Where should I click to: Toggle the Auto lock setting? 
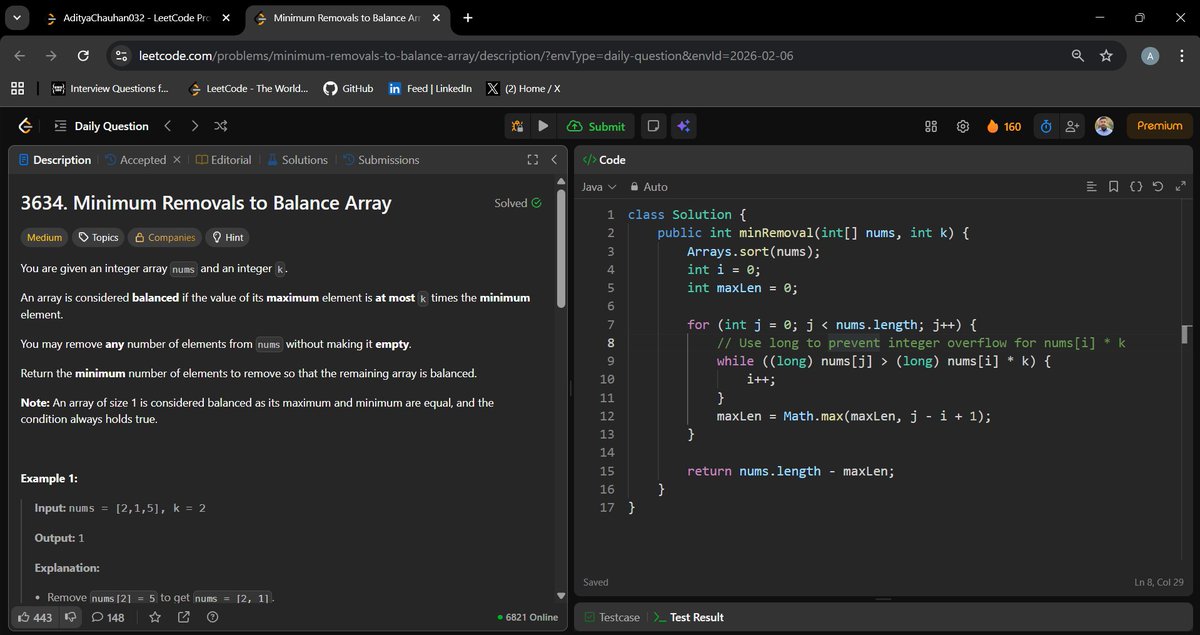[649, 187]
